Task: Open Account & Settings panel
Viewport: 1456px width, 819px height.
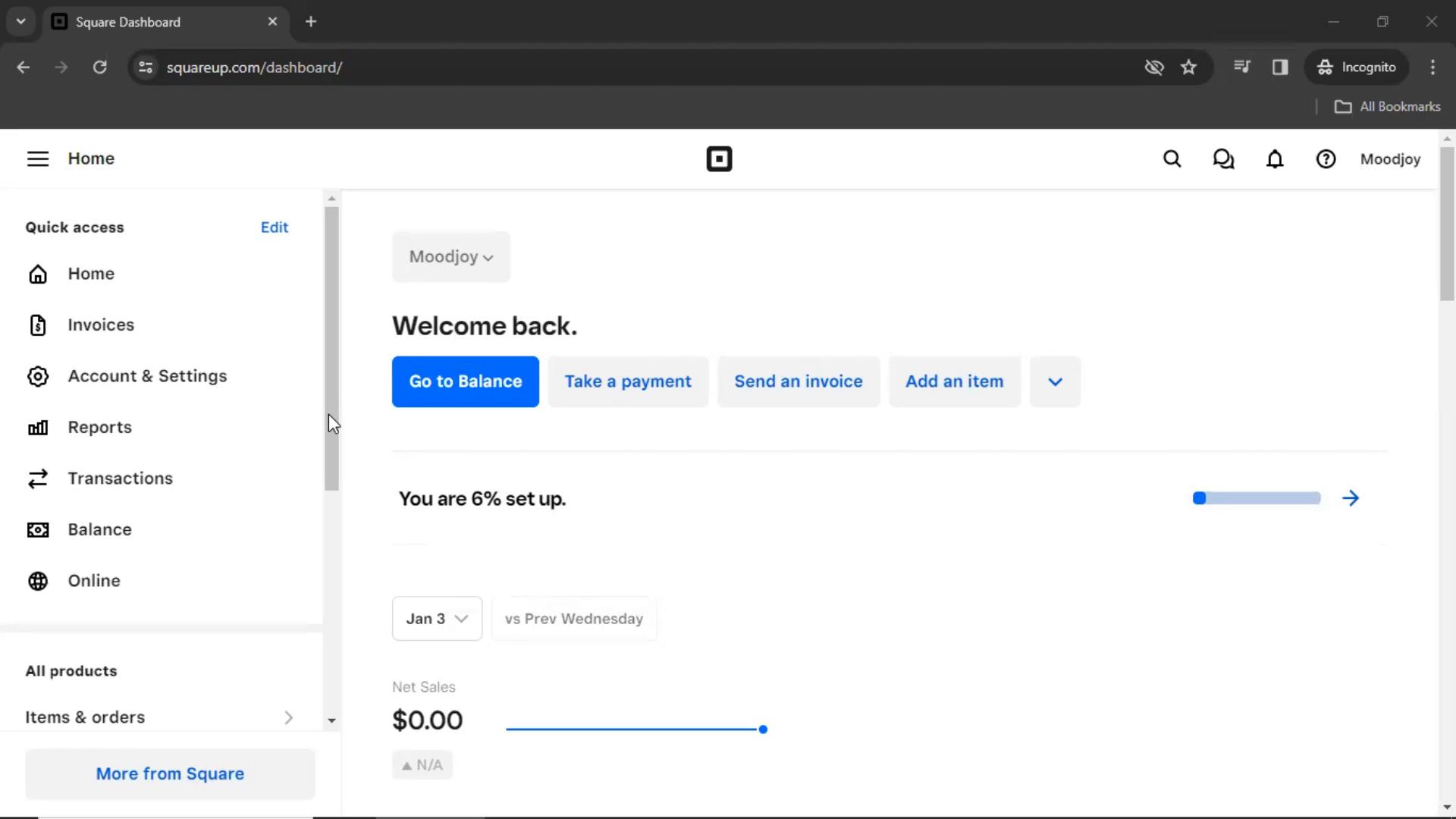Action: pos(147,375)
